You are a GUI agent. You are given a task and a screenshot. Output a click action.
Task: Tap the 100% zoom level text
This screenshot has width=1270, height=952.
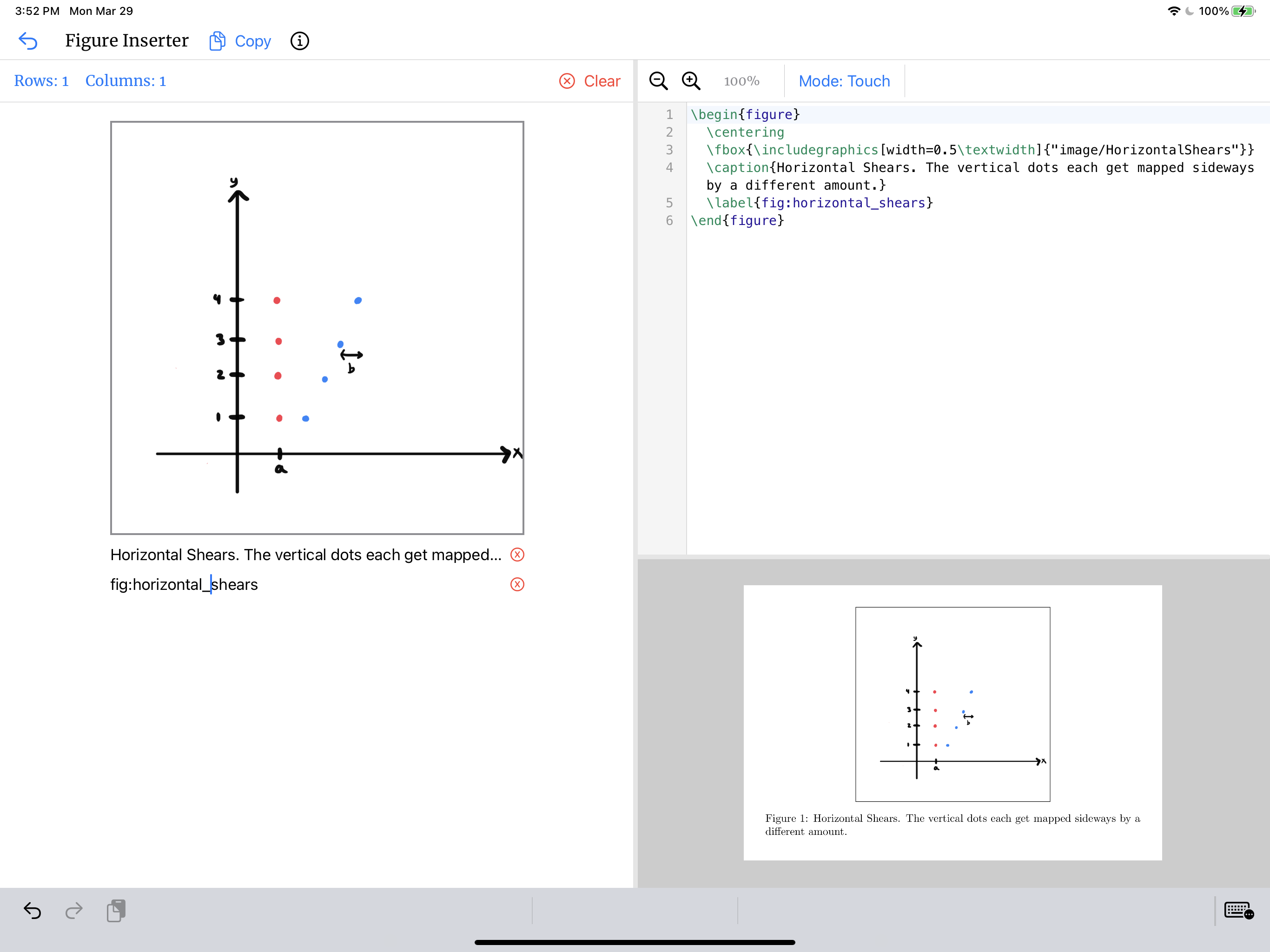coord(741,81)
